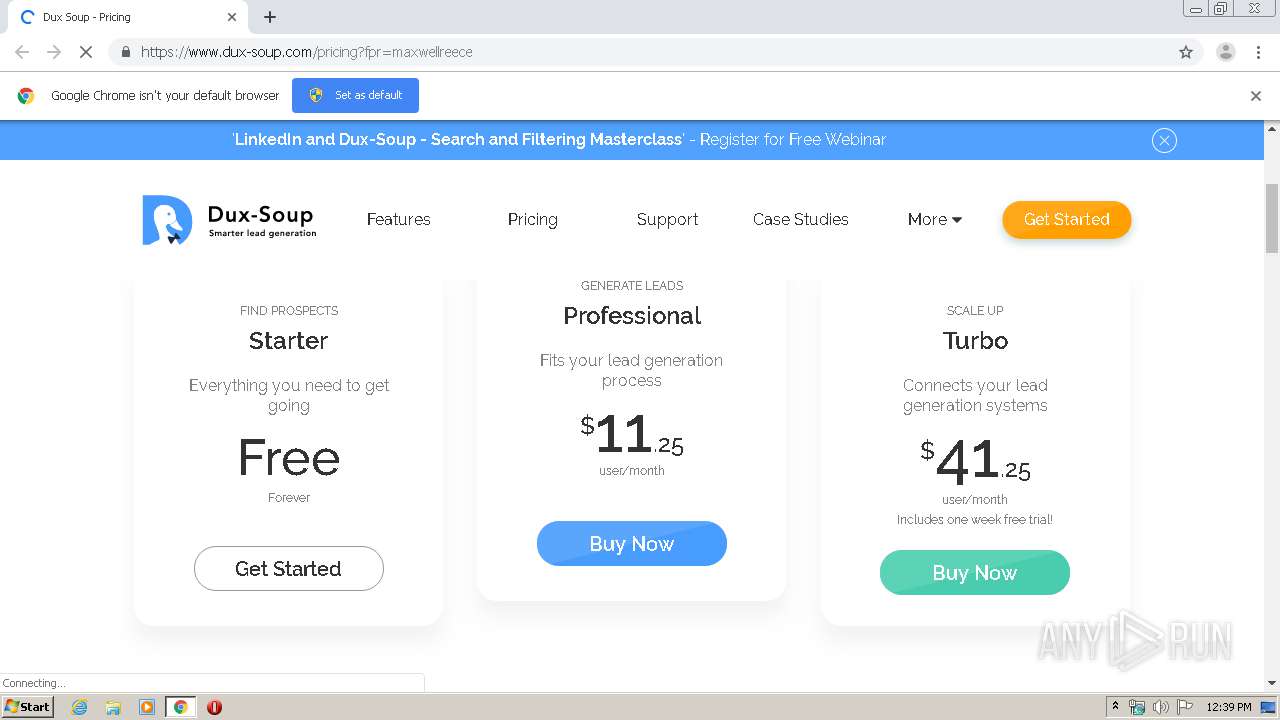Show hidden system tray icons
The height and width of the screenshot is (720, 1280).
[x=1115, y=707]
